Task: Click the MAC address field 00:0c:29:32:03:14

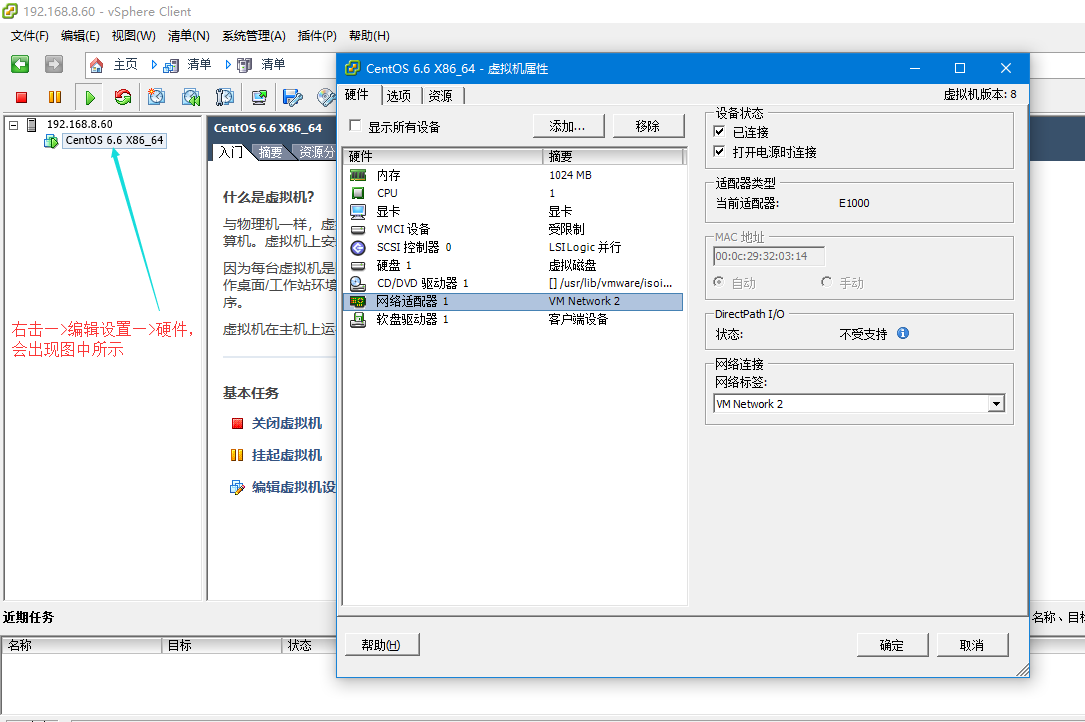Action: click(769, 256)
